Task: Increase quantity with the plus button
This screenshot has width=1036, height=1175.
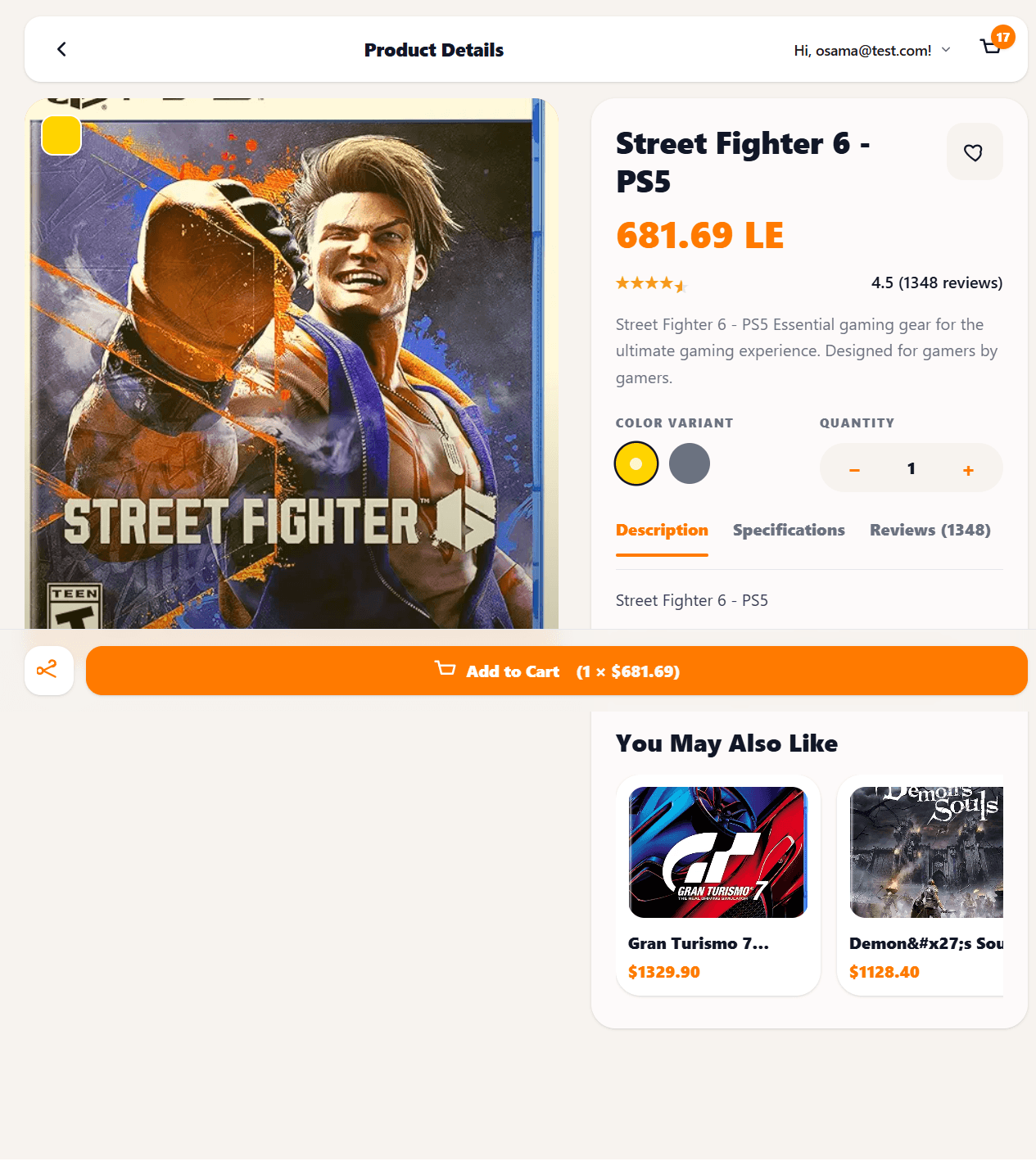Action: click(967, 468)
